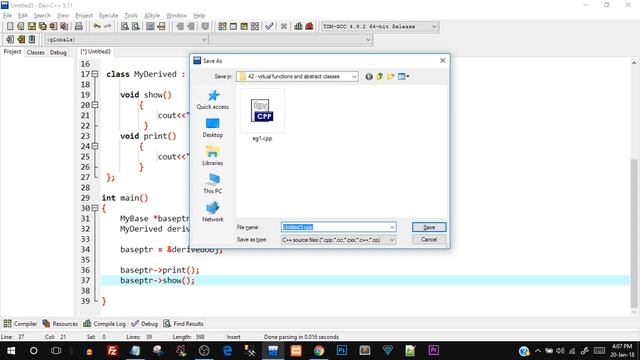This screenshot has width=640, height=360.
Task: Collapse the fold marker at line 17
Action: pos(95,74)
